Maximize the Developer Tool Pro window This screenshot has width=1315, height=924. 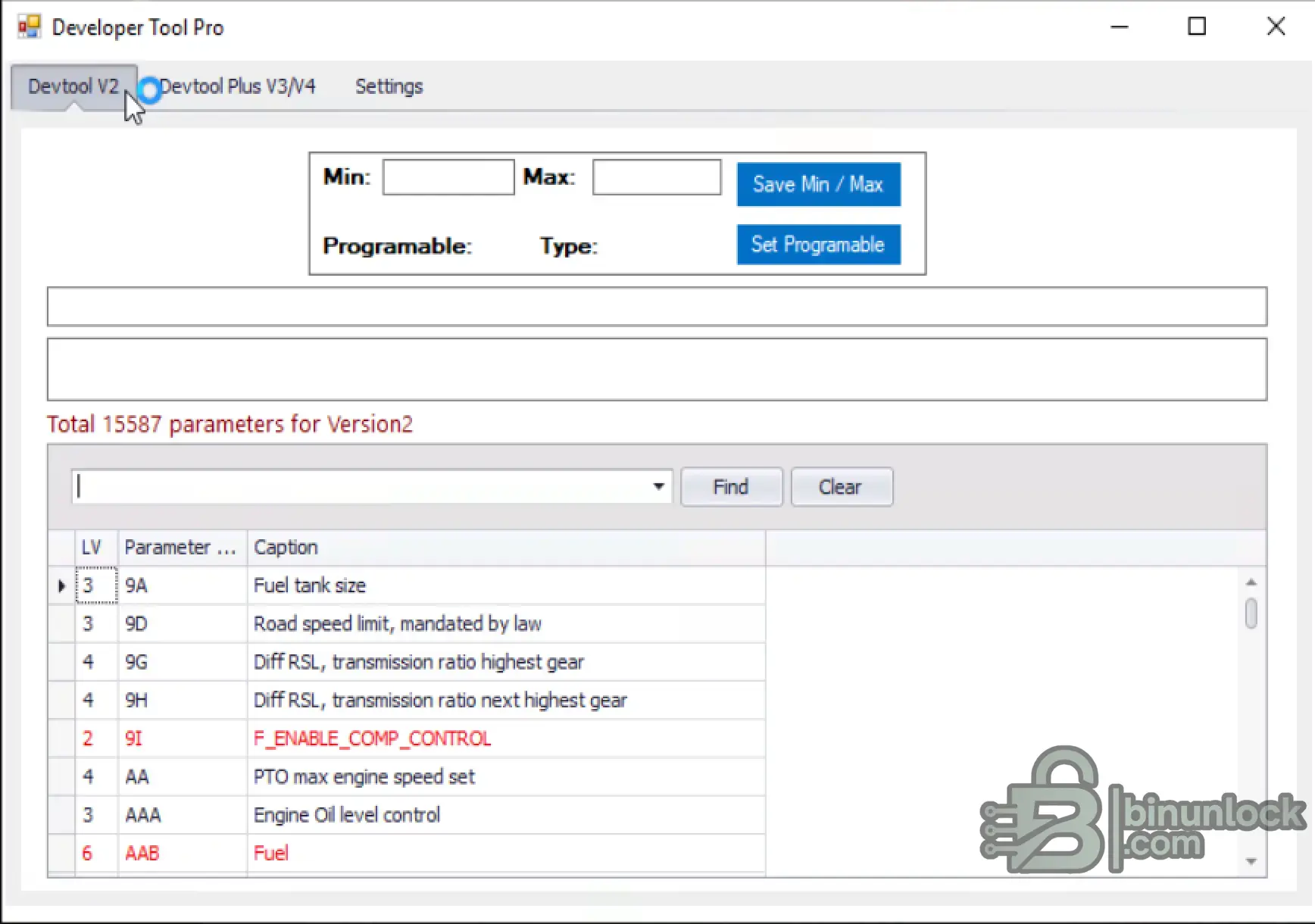1197,27
